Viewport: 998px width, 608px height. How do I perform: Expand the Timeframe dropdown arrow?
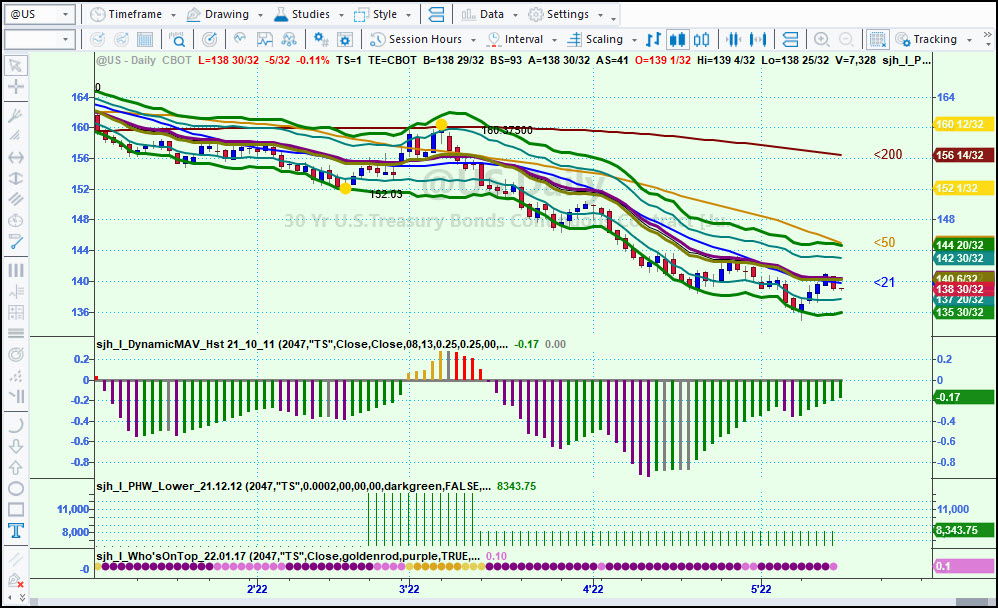[173, 15]
